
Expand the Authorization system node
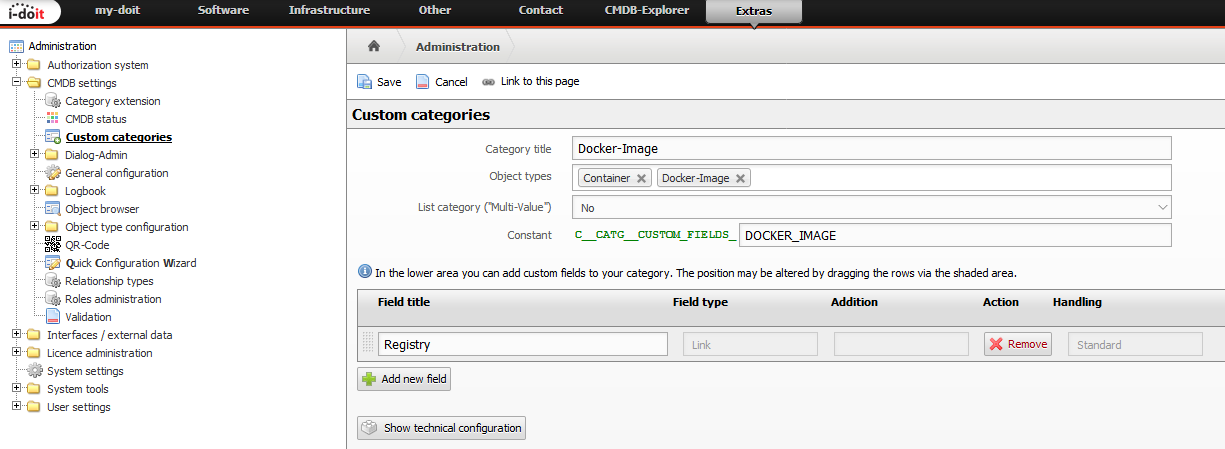pos(16,64)
